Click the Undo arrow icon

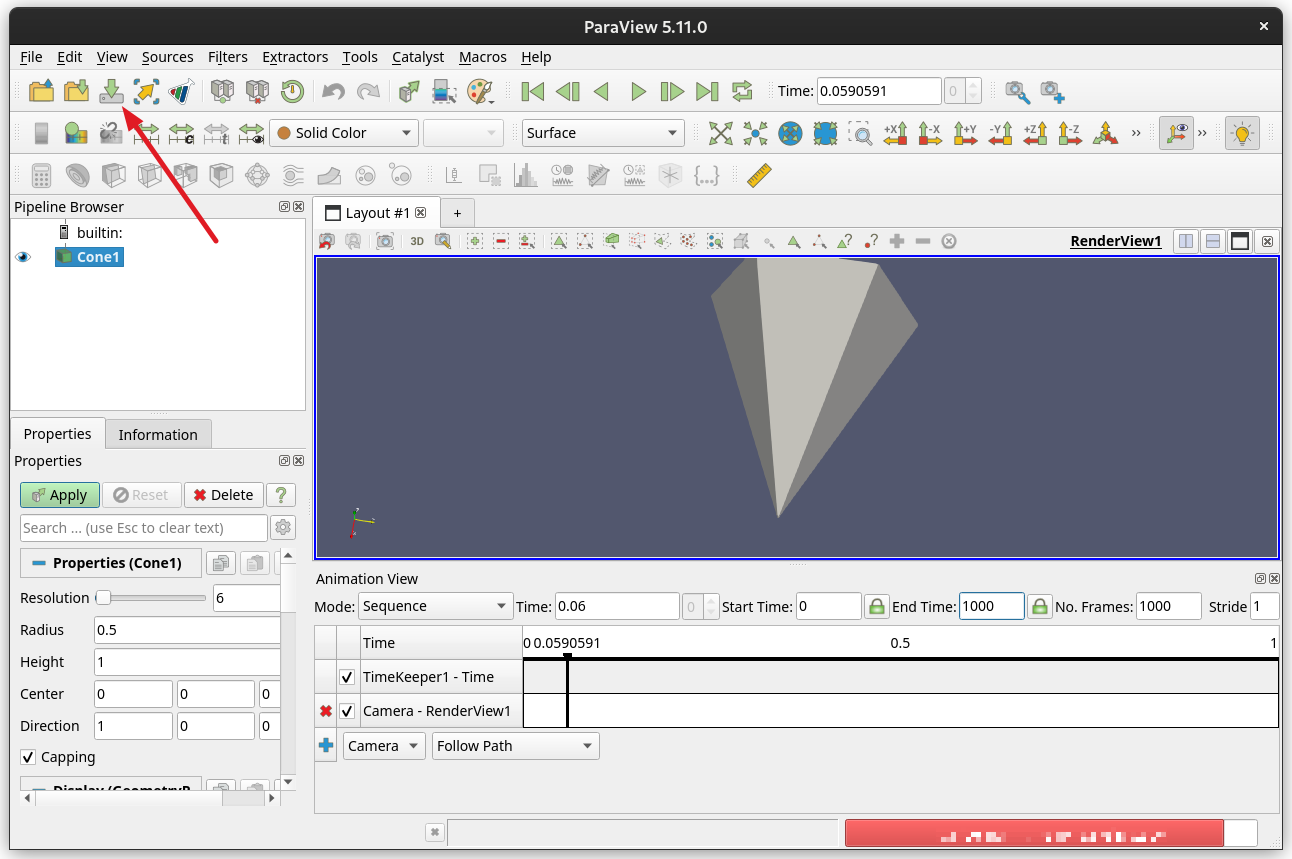pyautogui.click(x=333, y=92)
